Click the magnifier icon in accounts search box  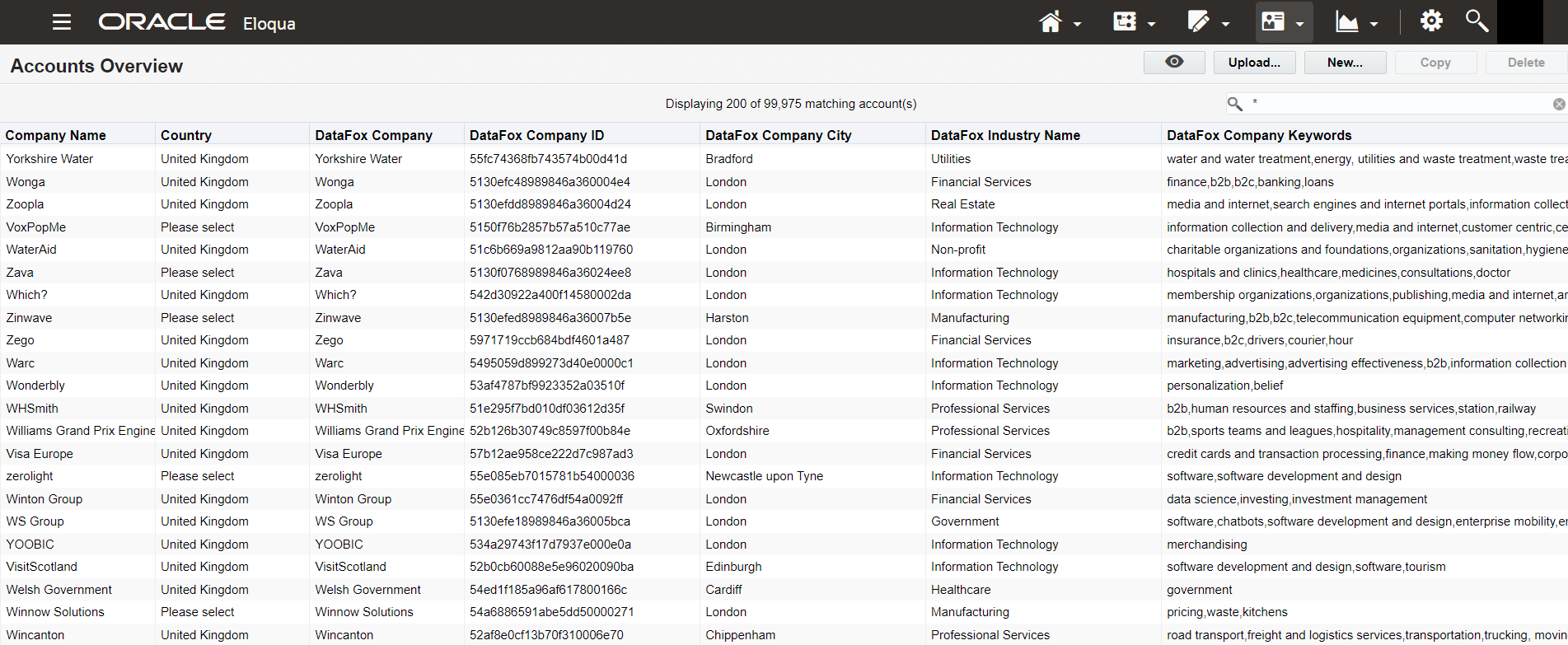[1234, 104]
